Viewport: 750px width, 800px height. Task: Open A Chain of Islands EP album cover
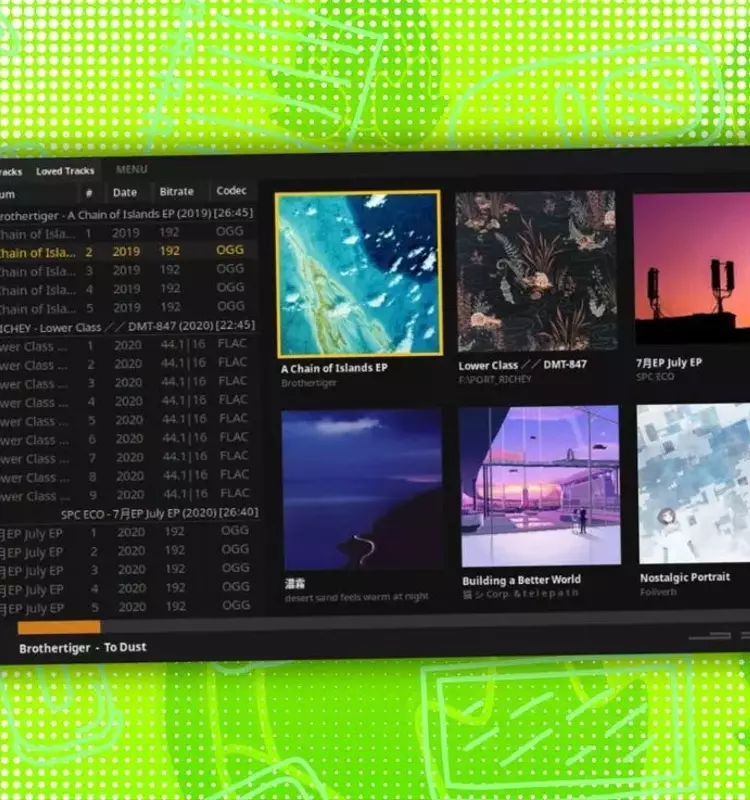[359, 273]
